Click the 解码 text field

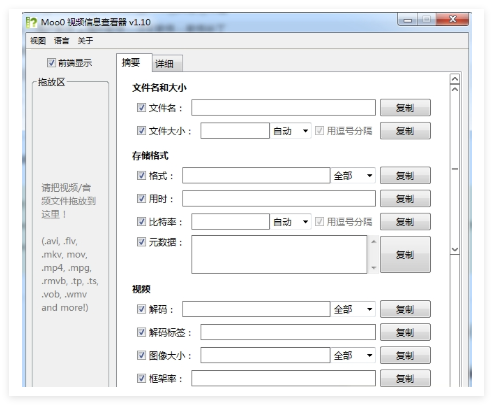pos(256,309)
